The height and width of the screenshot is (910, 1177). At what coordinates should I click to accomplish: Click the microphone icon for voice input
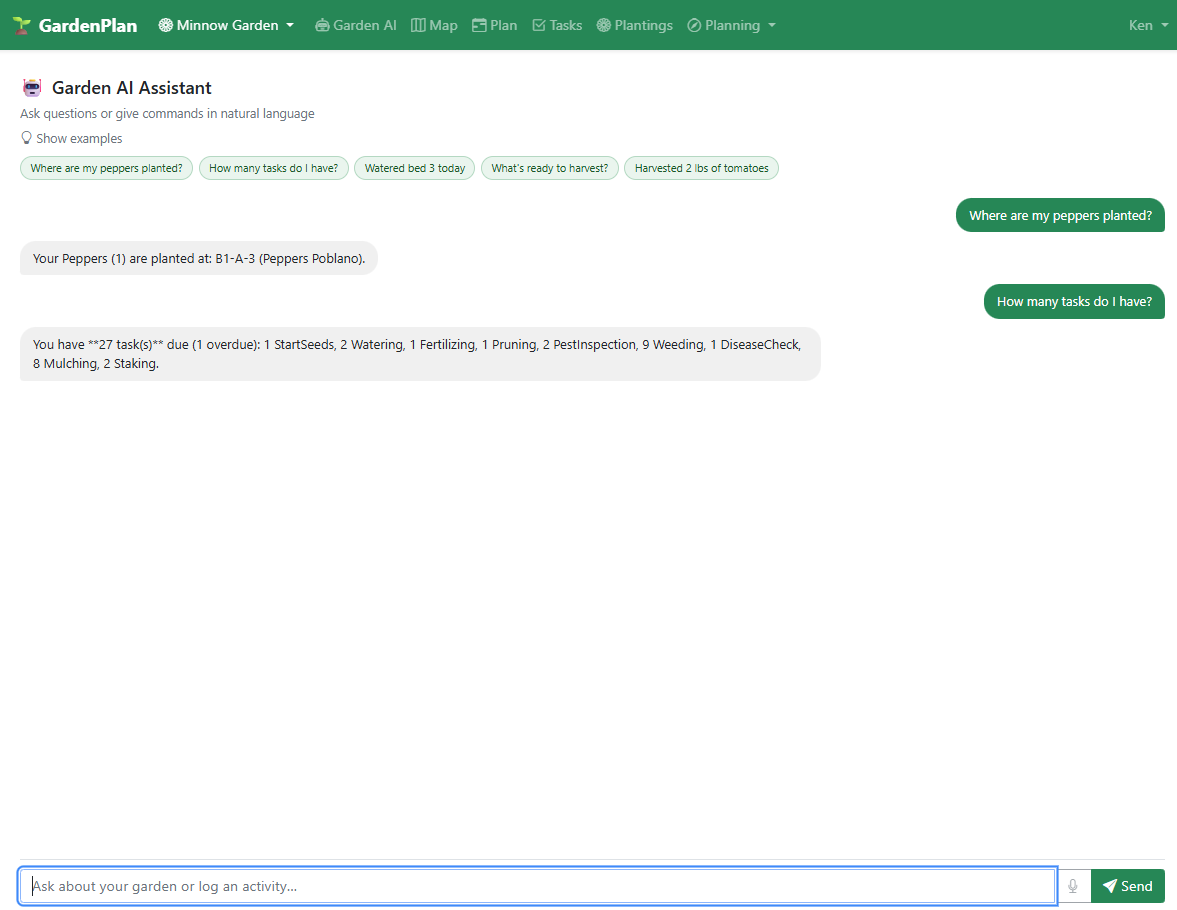coord(1071,886)
